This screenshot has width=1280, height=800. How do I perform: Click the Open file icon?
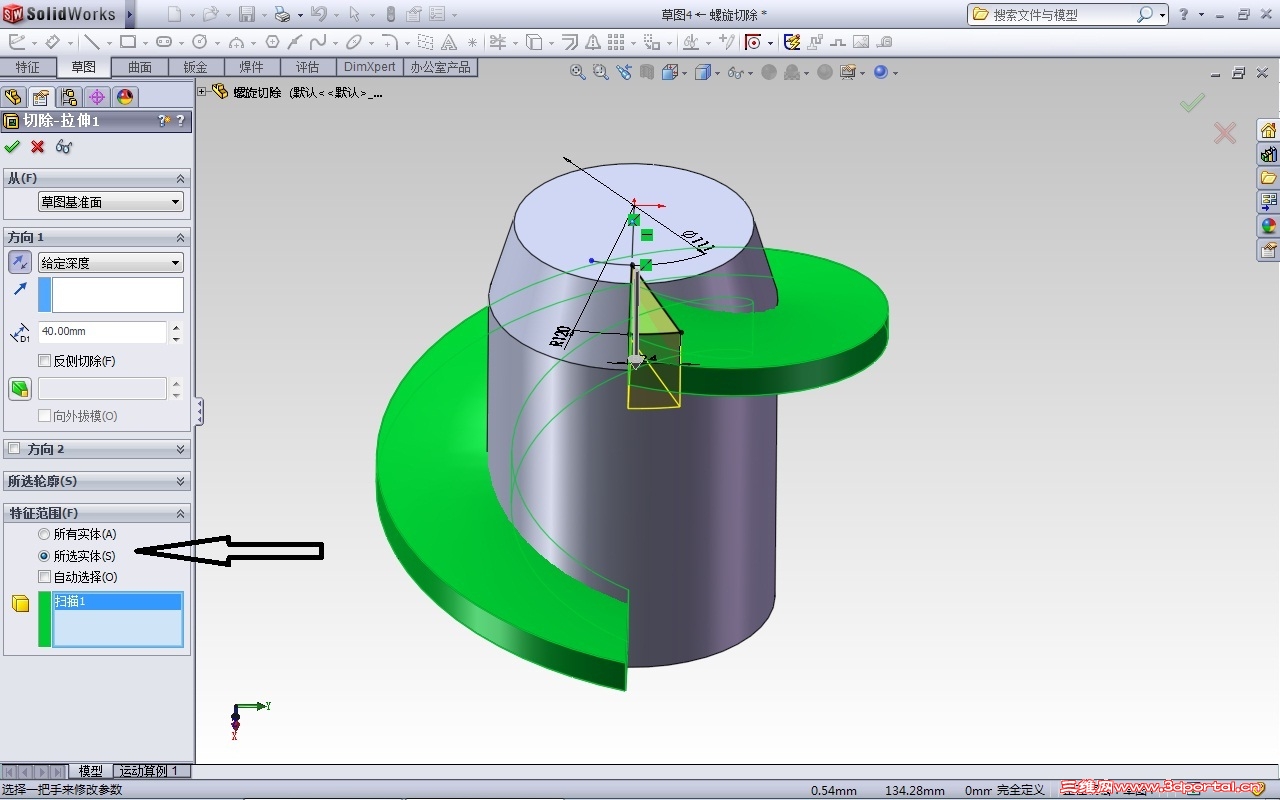pyautogui.click(x=210, y=14)
